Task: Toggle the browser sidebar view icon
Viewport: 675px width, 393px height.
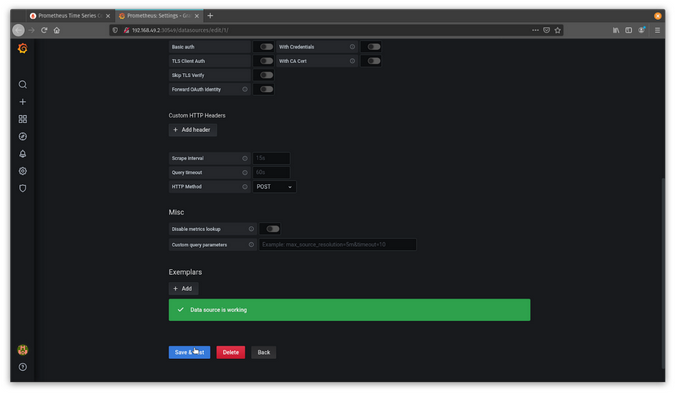Action: coord(629,30)
